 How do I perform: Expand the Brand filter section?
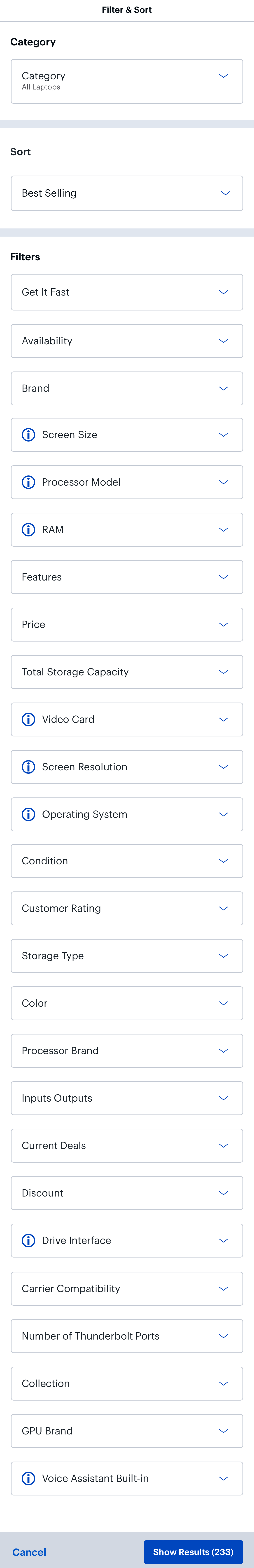pos(126,388)
